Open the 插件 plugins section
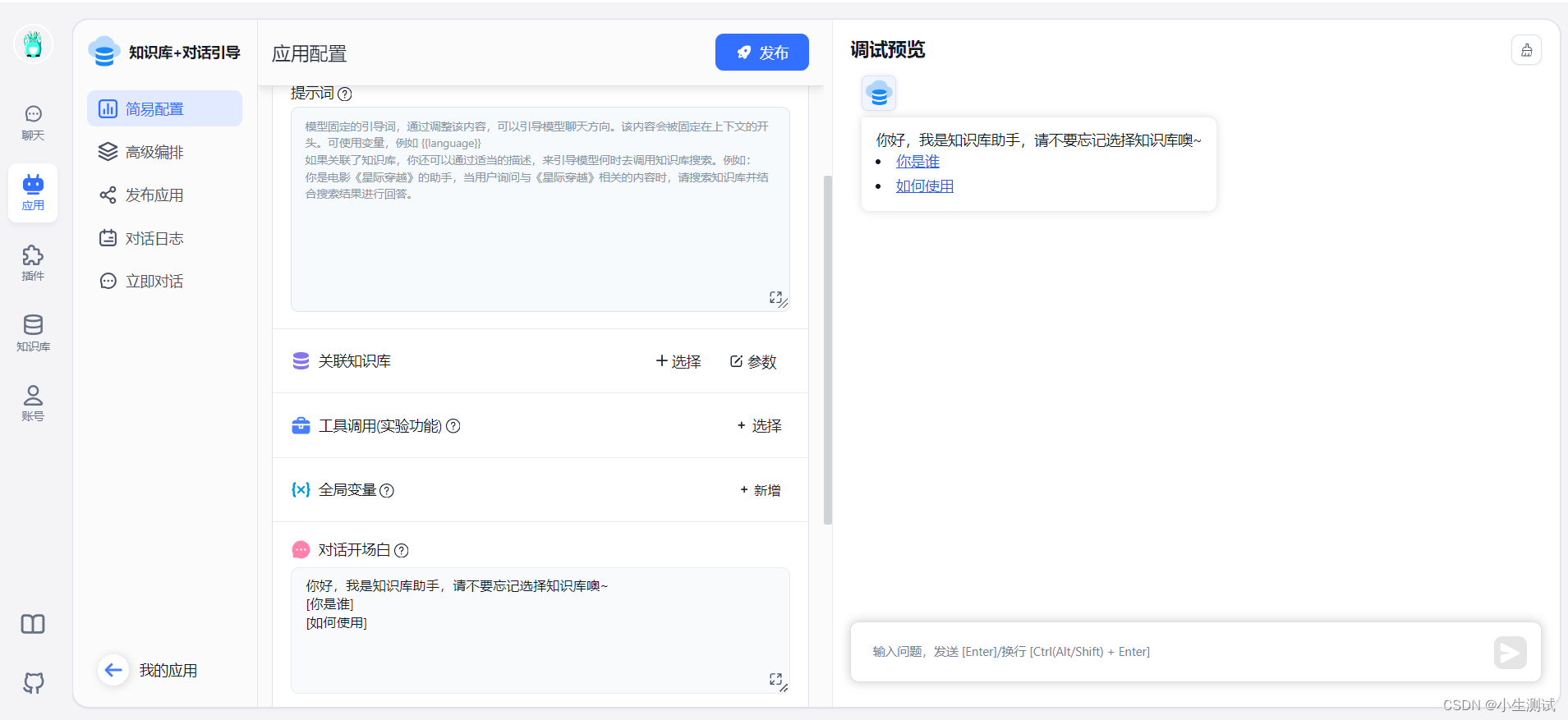Viewport: 1568px width, 720px height. tap(33, 263)
